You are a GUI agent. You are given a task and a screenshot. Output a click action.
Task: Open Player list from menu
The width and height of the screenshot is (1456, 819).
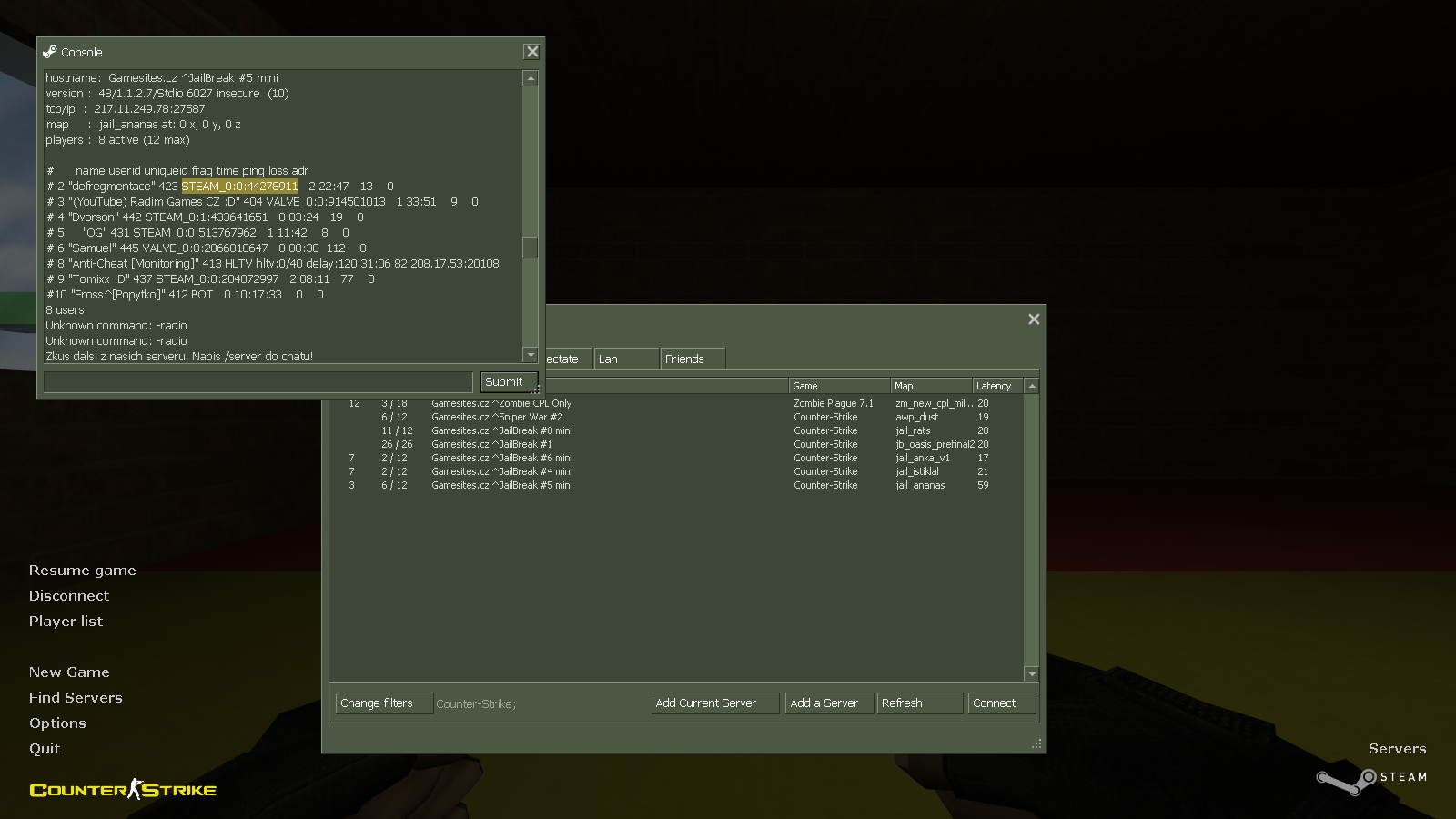tap(66, 622)
